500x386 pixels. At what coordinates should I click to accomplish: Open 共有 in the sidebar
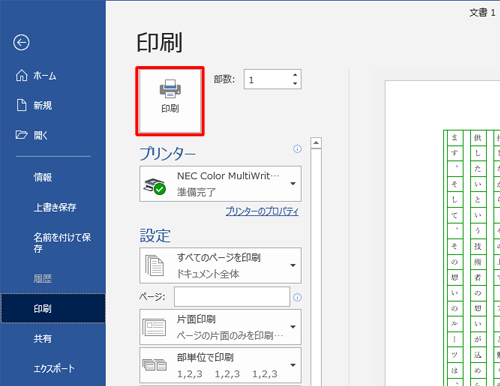[42, 339]
